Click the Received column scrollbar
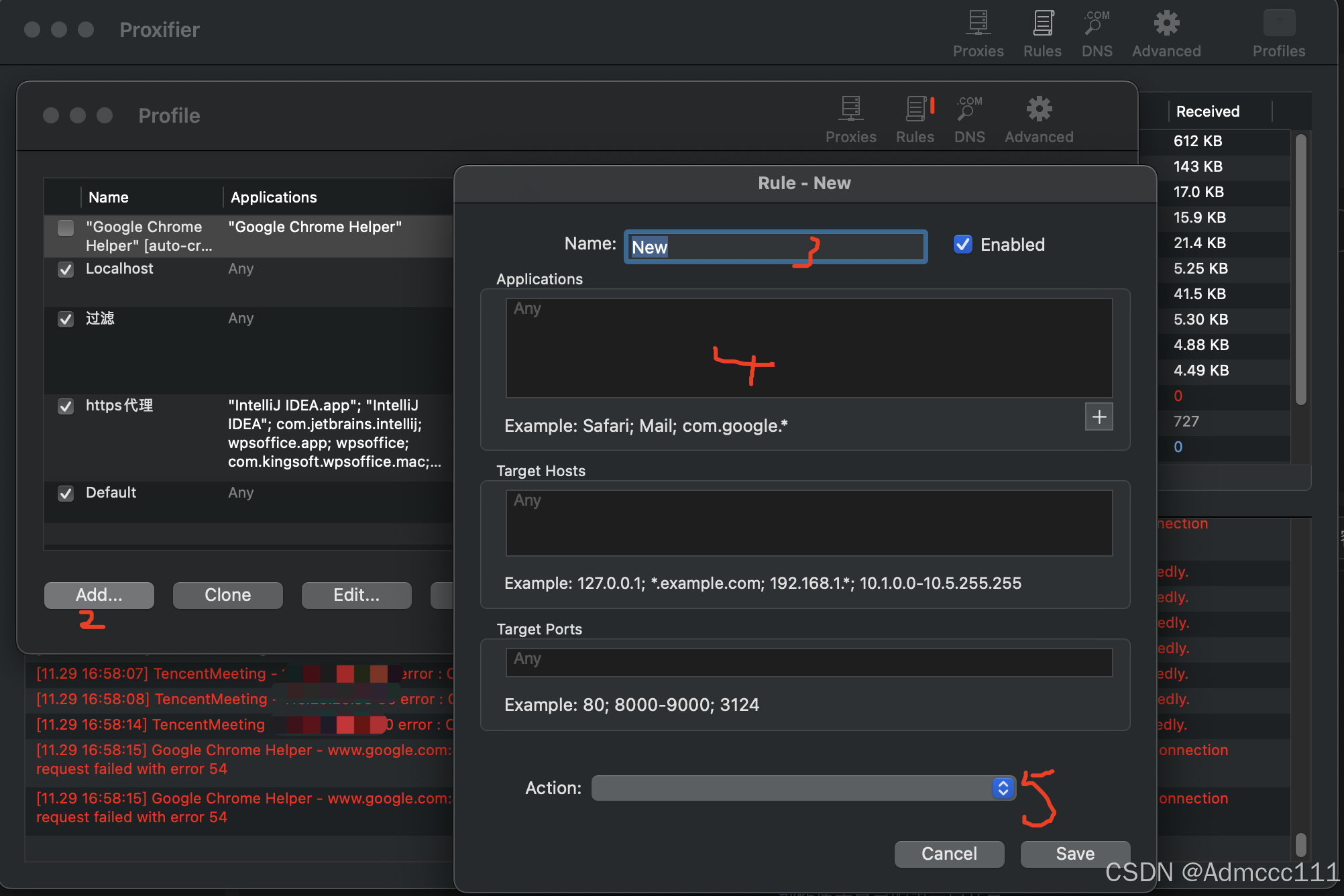Screen dimensions: 1344x896 tap(1300, 268)
